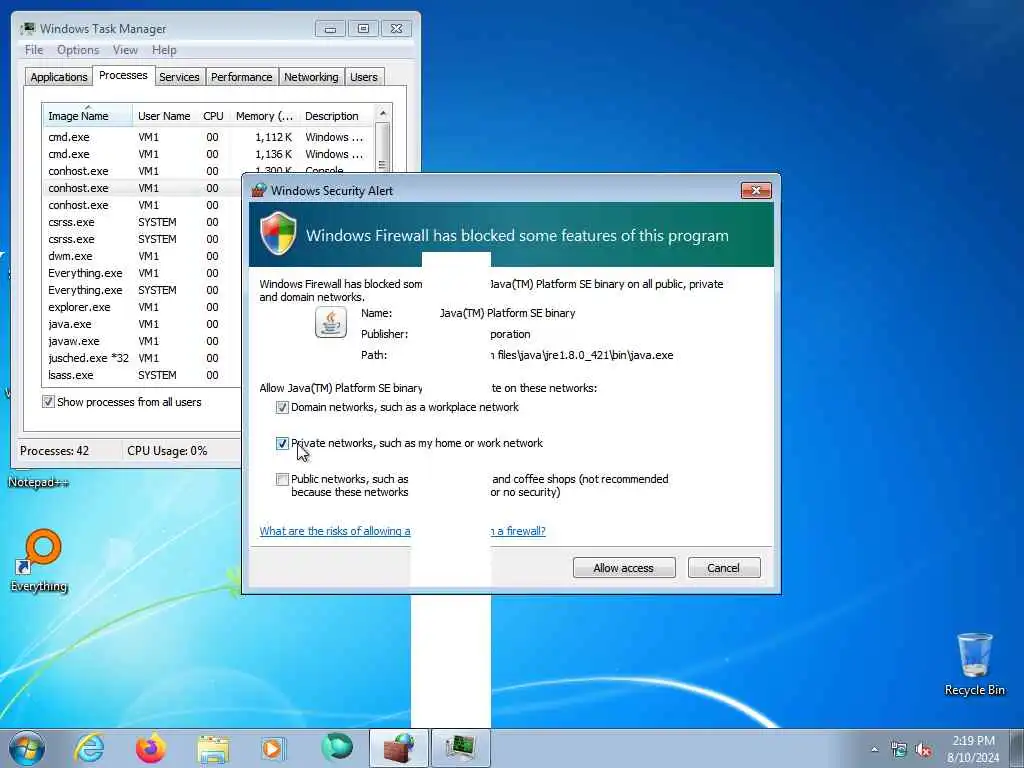Switch to the Performance tab

click(x=241, y=76)
